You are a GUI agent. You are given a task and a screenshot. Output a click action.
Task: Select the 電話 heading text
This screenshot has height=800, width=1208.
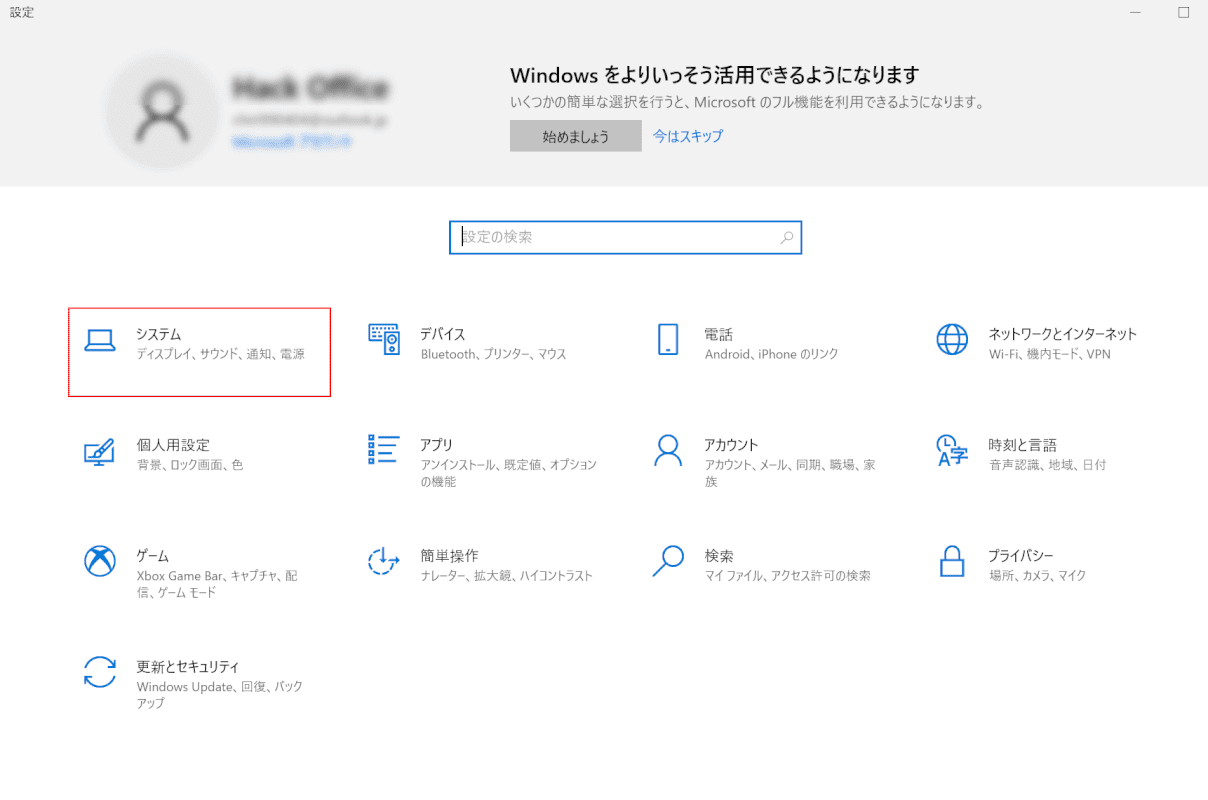(x=719, y=334)
